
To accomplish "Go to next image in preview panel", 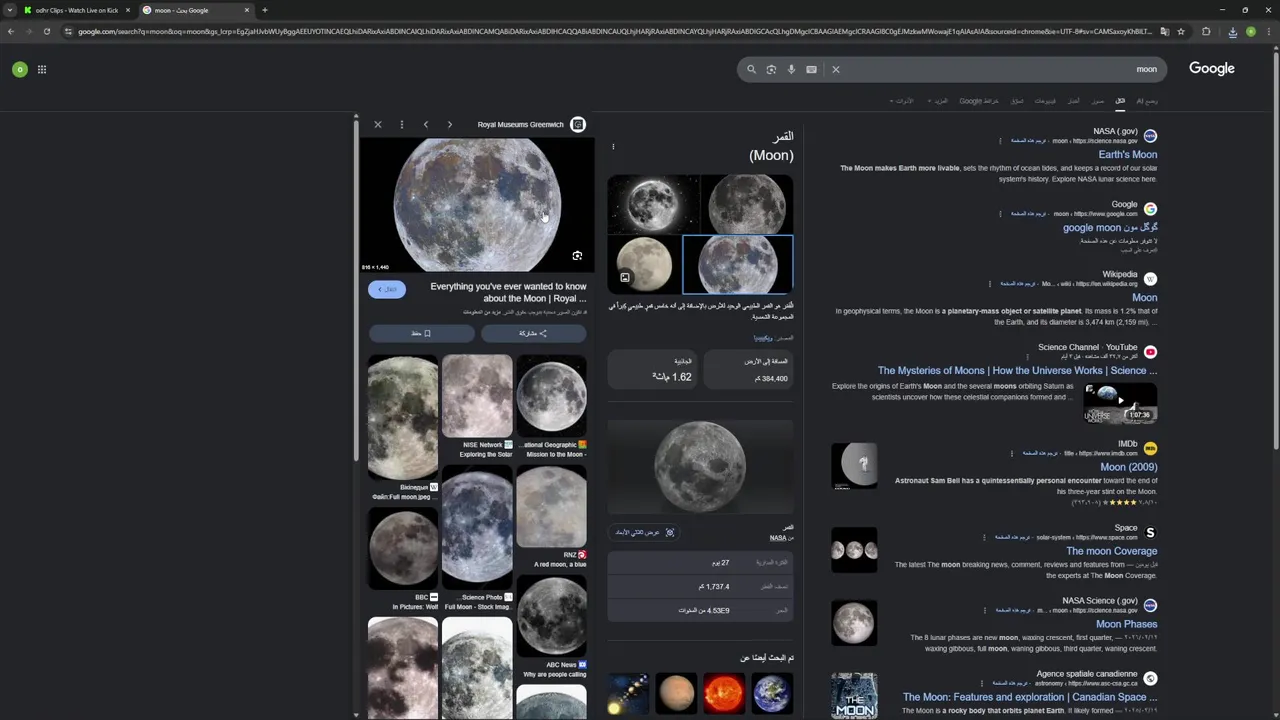I will 450,125.
